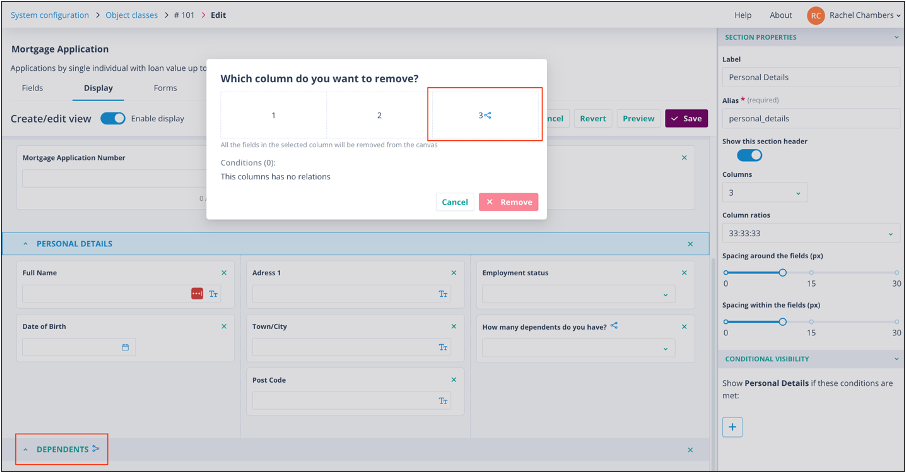Image resolution: width=906 pixels, height=472 pixels.
Task: Select column 2 to remove
Action: 379,116
